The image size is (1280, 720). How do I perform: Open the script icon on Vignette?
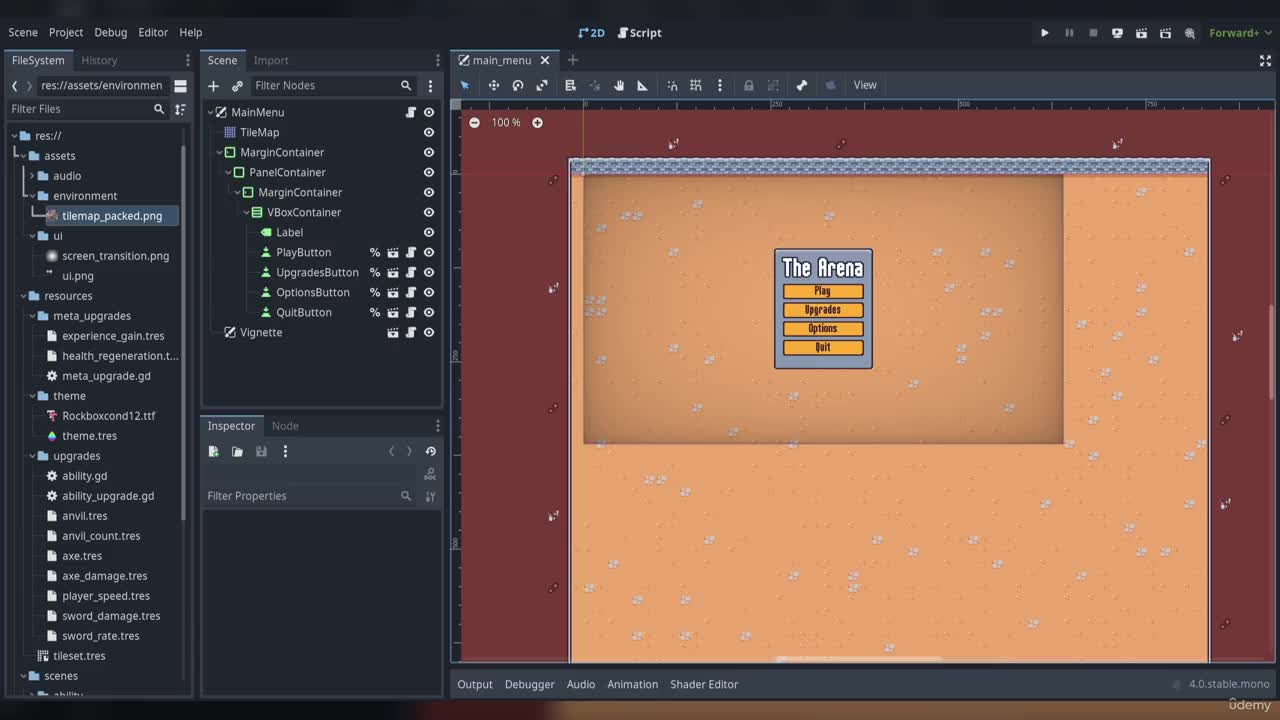pos(410,332)
